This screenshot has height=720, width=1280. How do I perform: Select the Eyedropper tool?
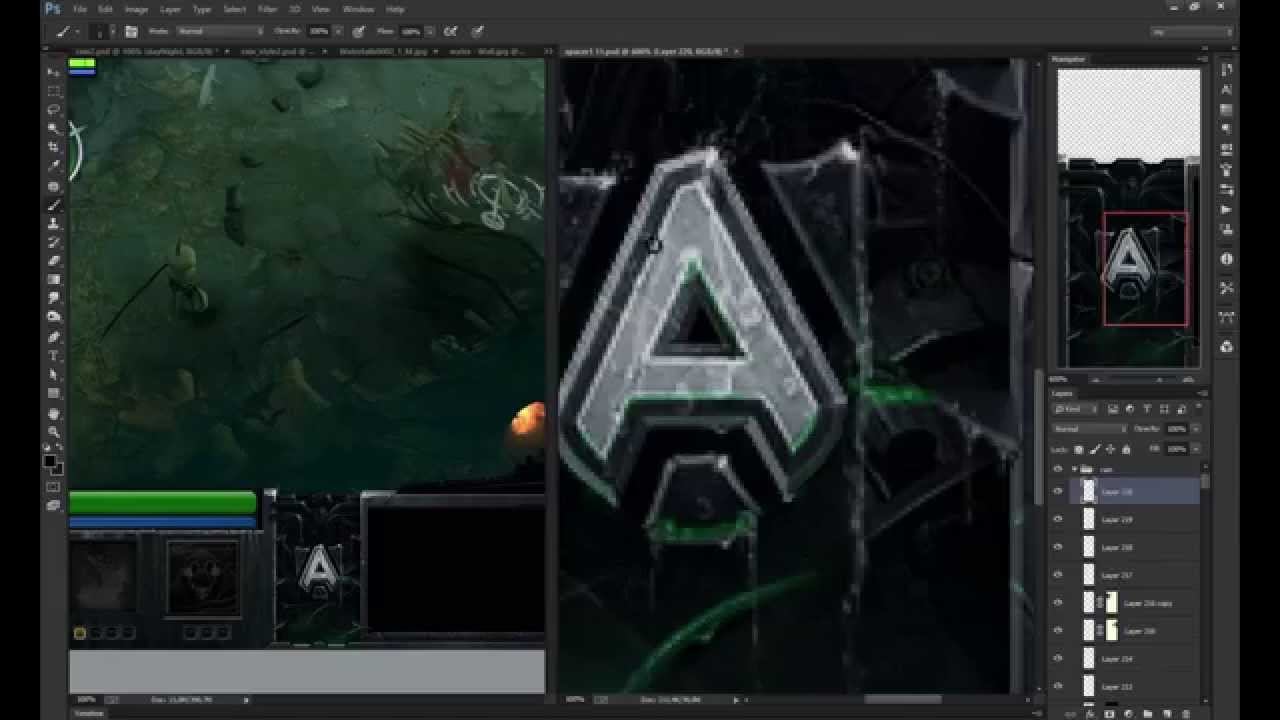54,167
